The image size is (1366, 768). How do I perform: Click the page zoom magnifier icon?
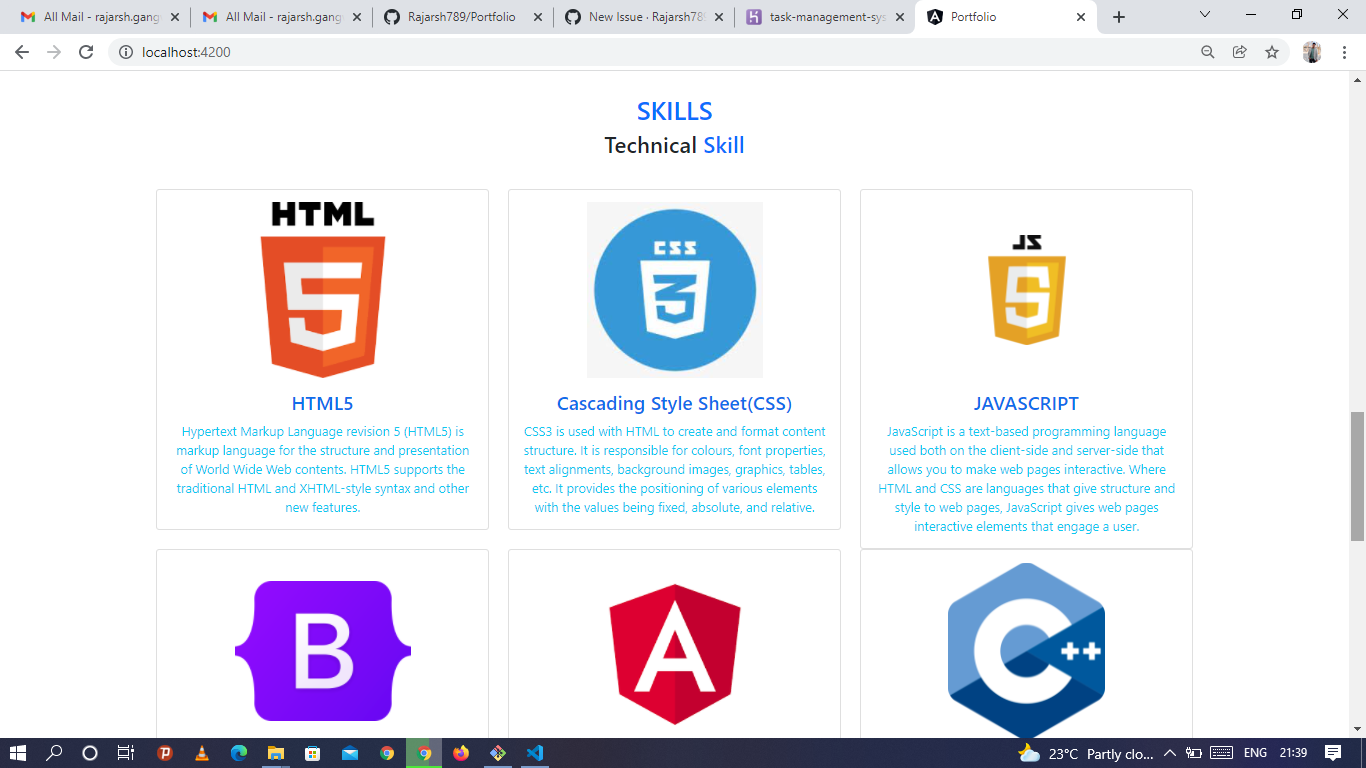pos(1209,51)
